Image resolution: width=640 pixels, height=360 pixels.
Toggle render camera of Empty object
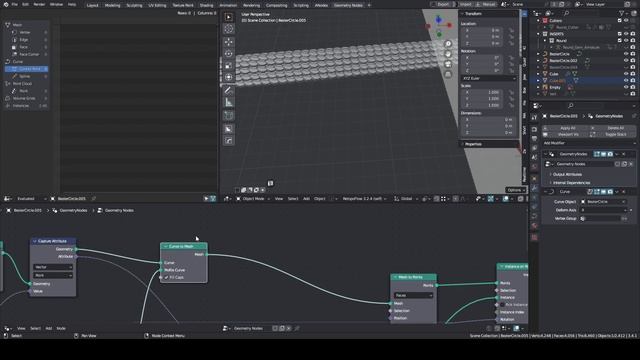click(x=633, y=87)
